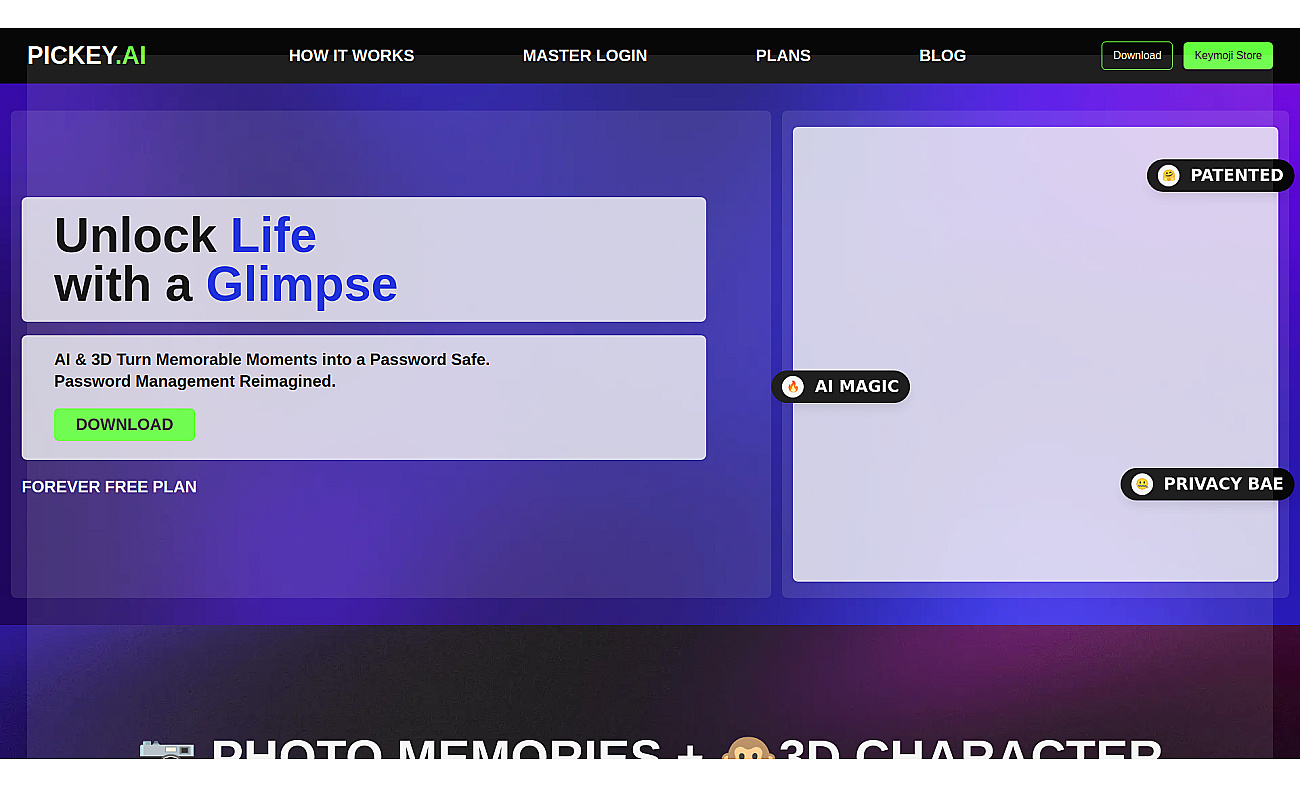Open the PLANS page from the navbar
This screenshot has height=788, width=1300.
783,56
